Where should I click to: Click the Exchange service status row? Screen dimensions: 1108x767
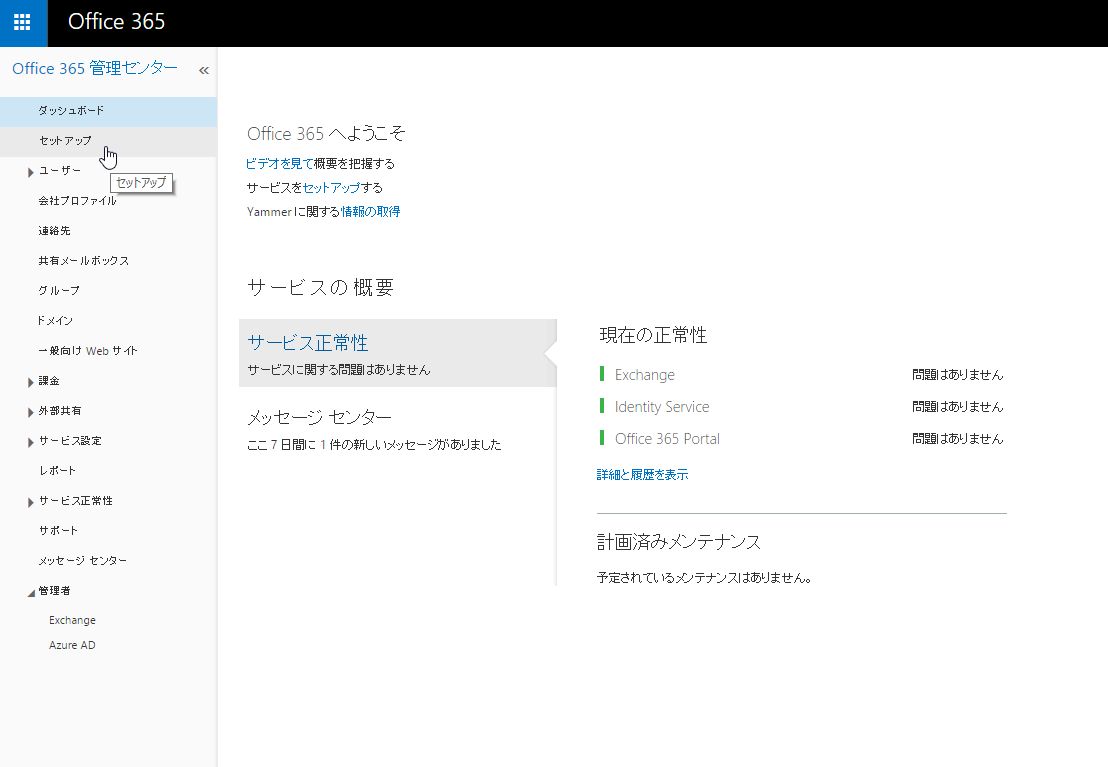pyautogui.click(x=802, y=375)
